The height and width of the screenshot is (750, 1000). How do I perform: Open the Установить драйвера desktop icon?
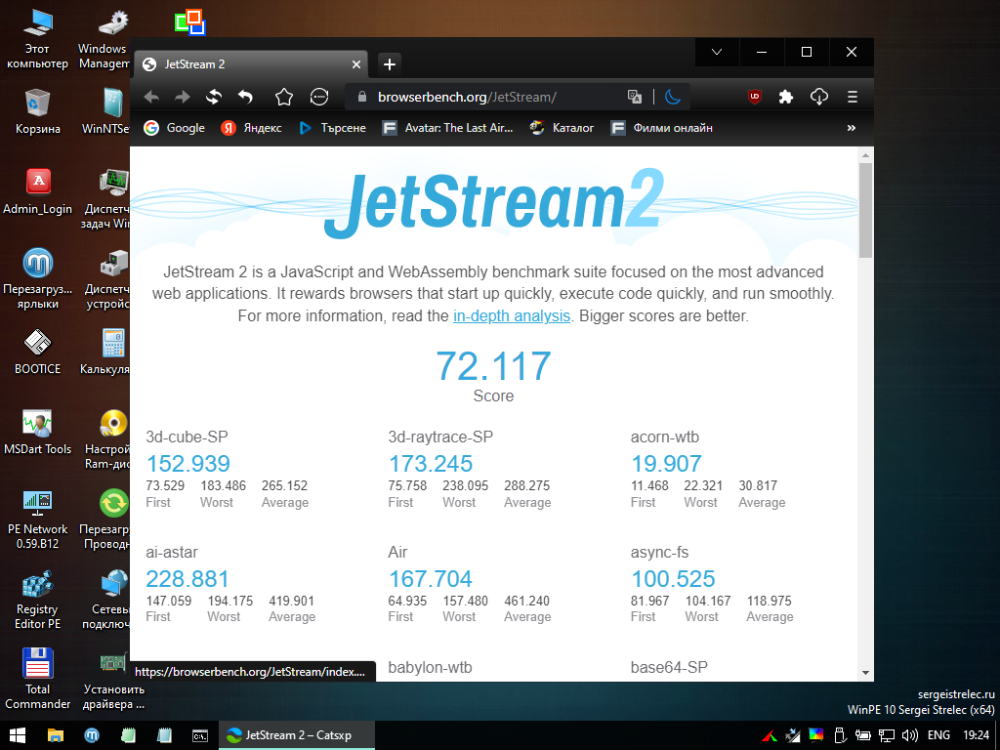pyautogui.click(x=114, y=681)
